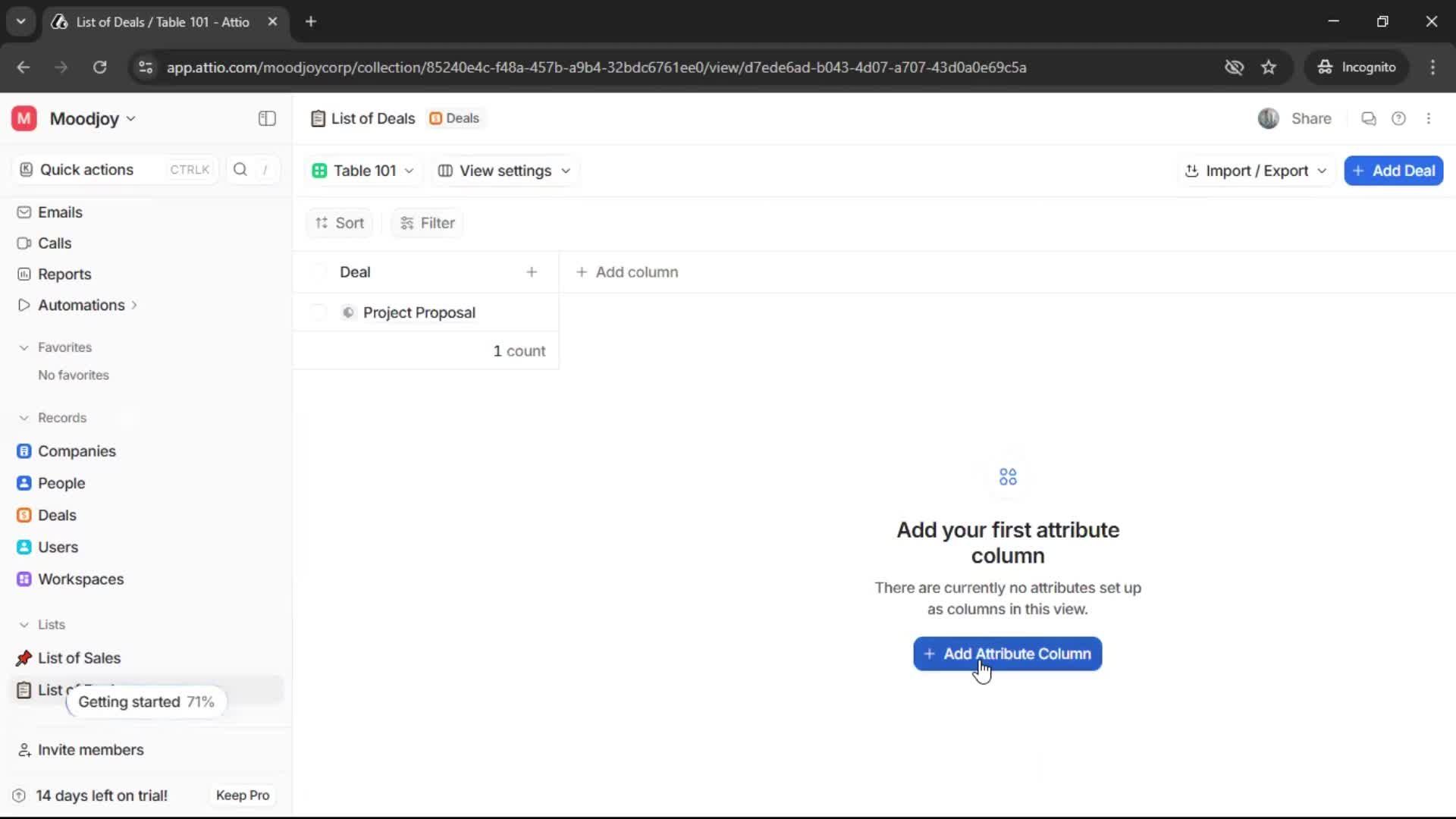Open the Import / Export menu

click(1255, 171)
